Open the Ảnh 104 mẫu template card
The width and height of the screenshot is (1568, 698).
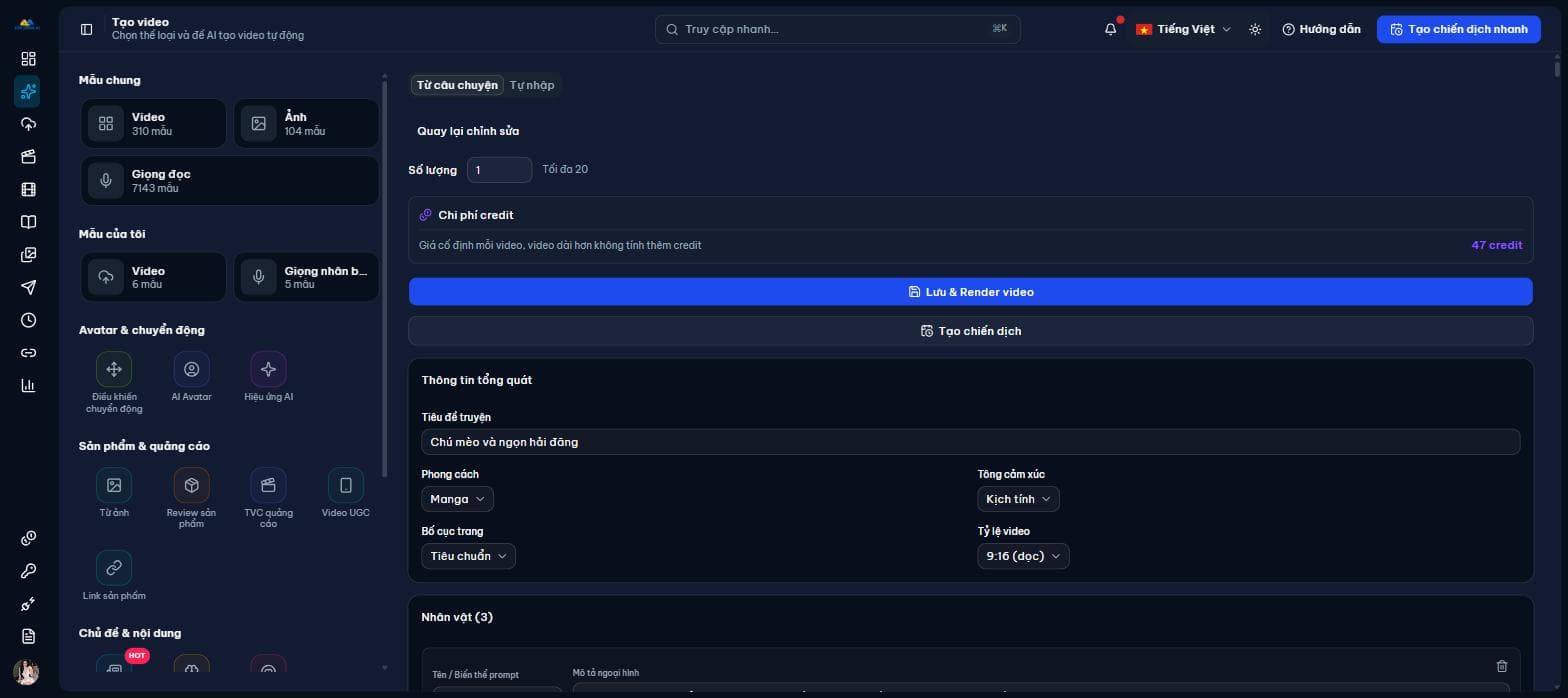pyautogui.click(x=306, y=123)
